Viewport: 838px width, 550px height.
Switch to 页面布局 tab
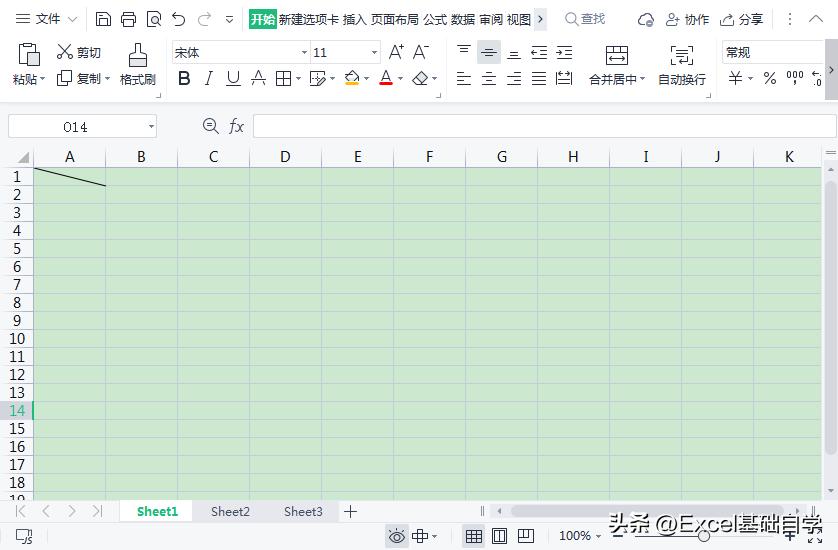pos(394,20)
